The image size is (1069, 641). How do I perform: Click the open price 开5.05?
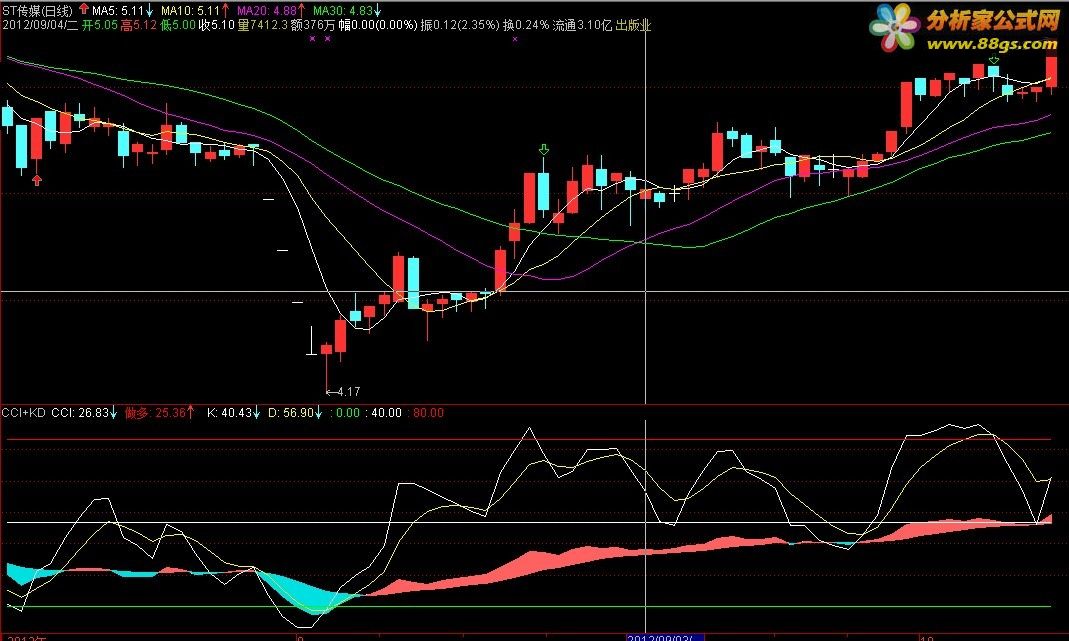tap(100, 25)
